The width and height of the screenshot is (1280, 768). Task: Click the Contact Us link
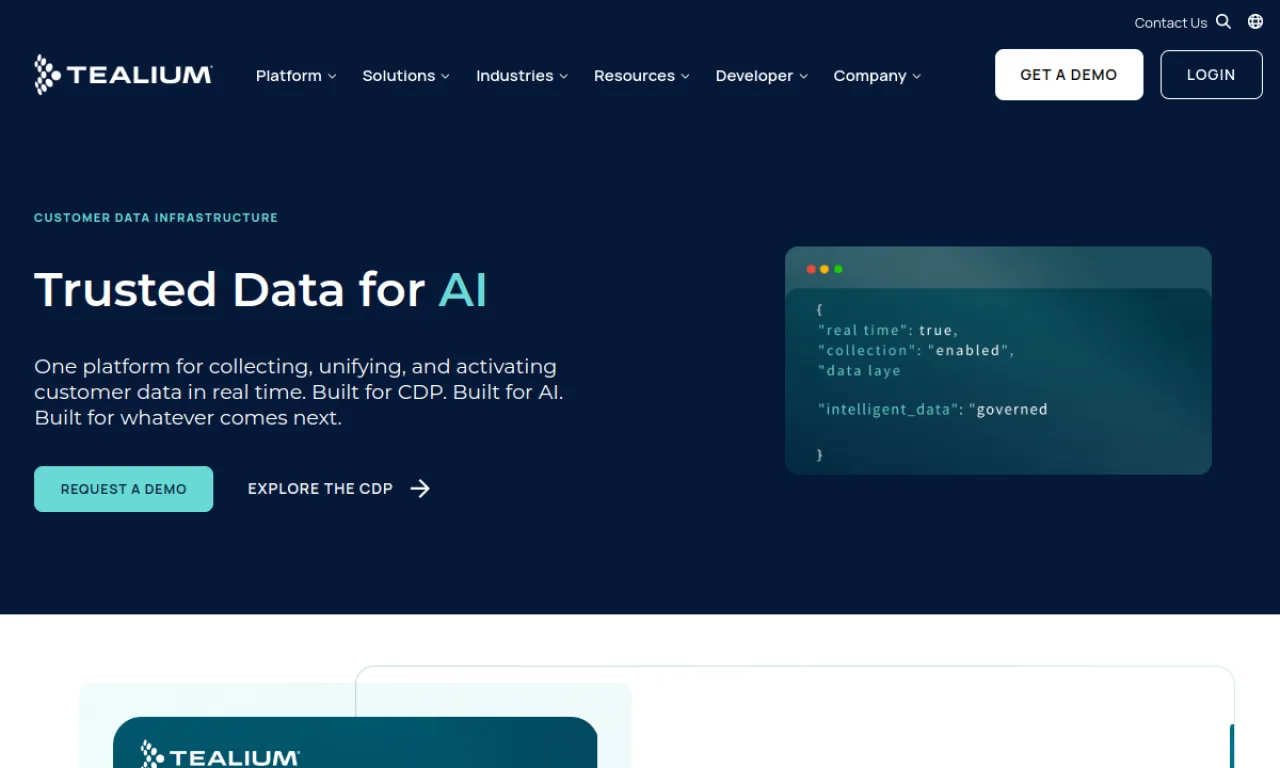pyautogui.click(x=1171, y=23)
